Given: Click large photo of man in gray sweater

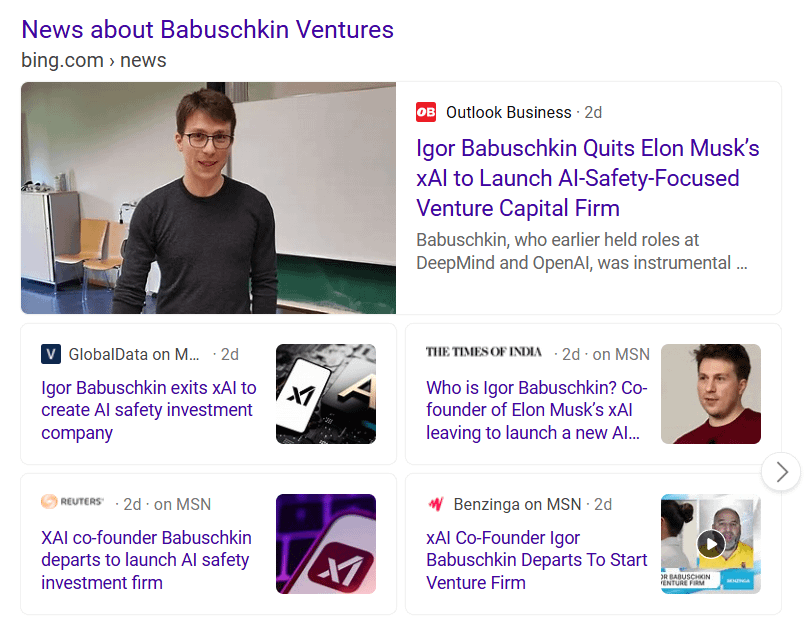Looking at the screenshot, I should click(208, 198).
